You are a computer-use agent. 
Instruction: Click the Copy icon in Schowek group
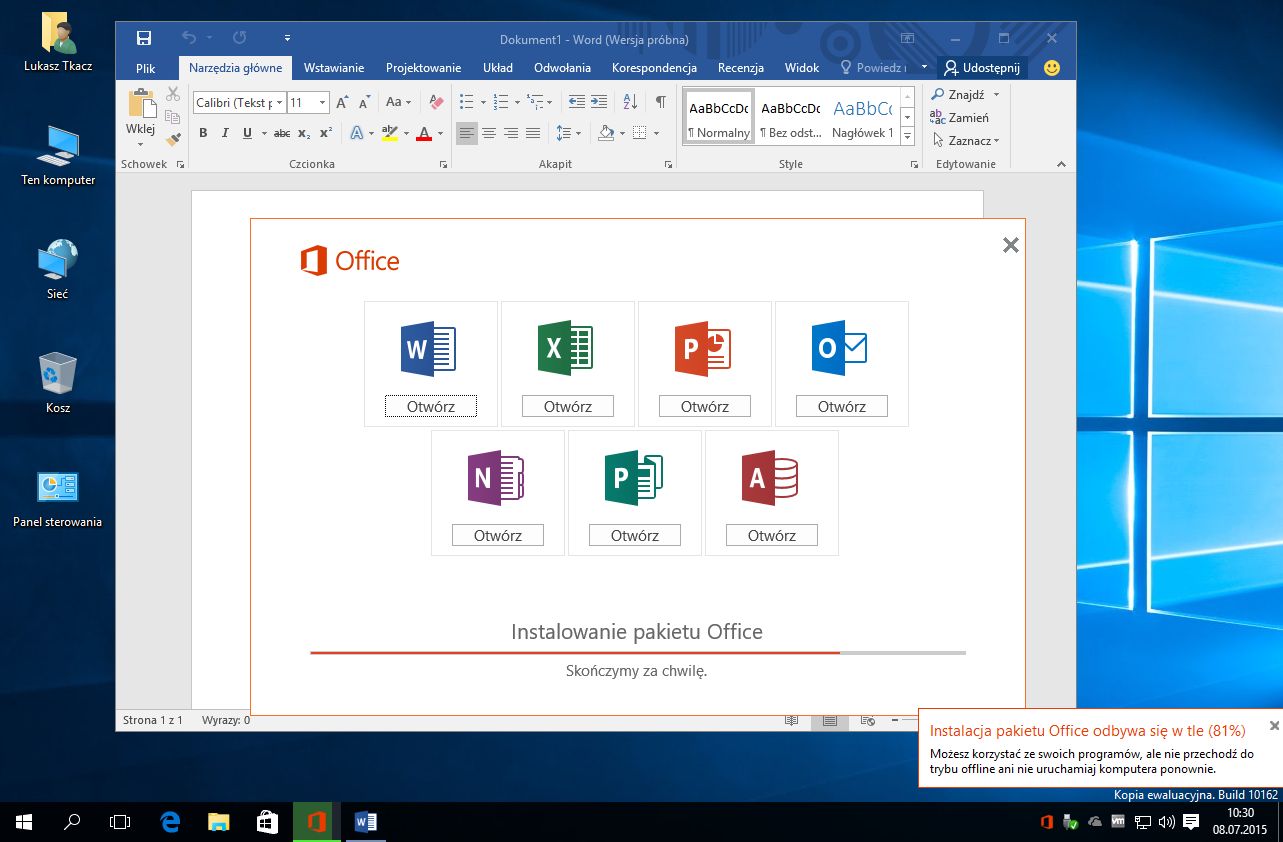click(173, 117)
